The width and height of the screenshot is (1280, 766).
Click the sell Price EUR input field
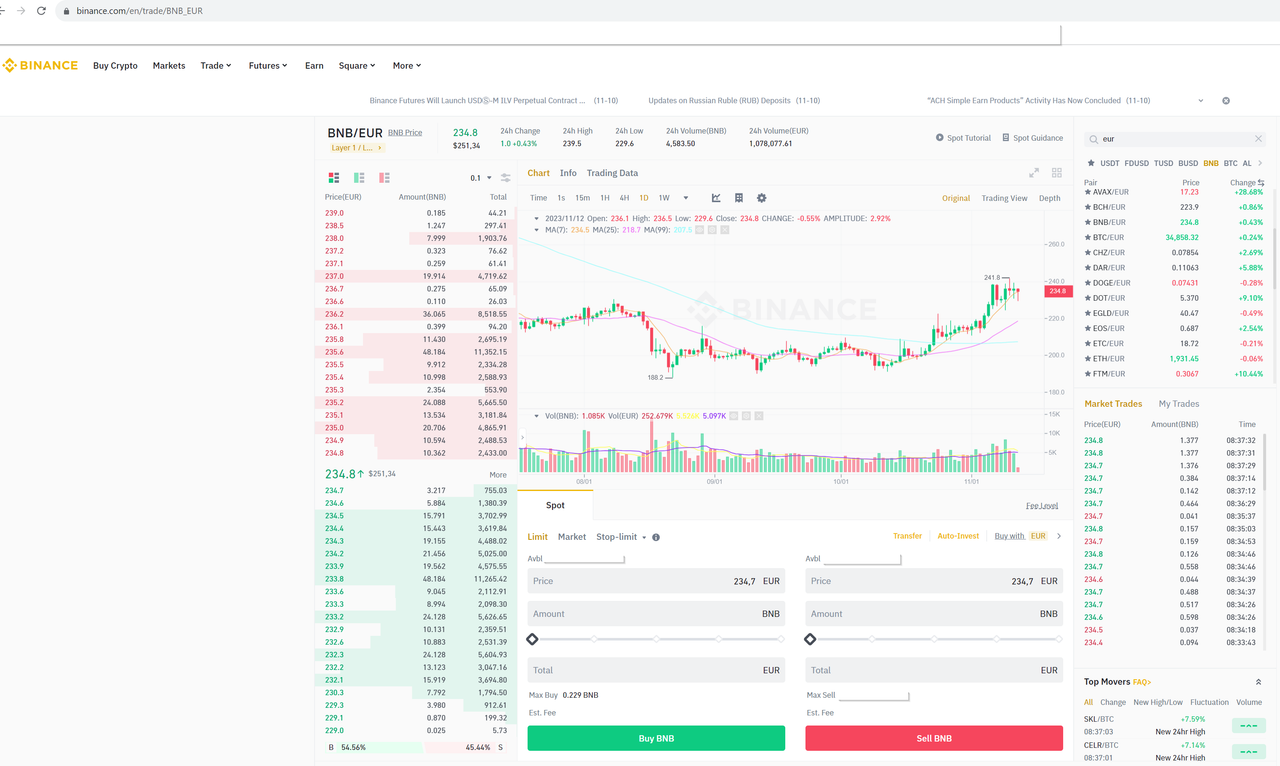(934, 581)
